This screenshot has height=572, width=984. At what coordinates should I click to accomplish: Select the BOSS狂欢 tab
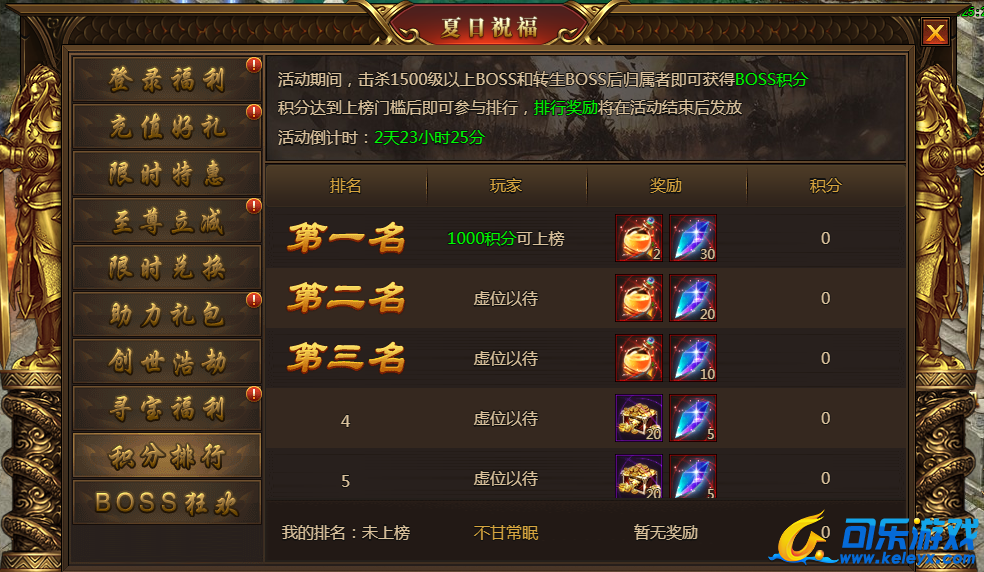(167, 503)
